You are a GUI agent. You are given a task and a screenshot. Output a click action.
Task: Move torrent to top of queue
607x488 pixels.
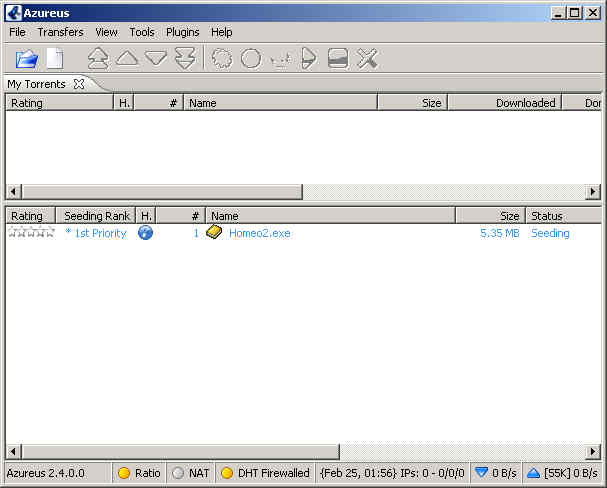click(98, 58)
